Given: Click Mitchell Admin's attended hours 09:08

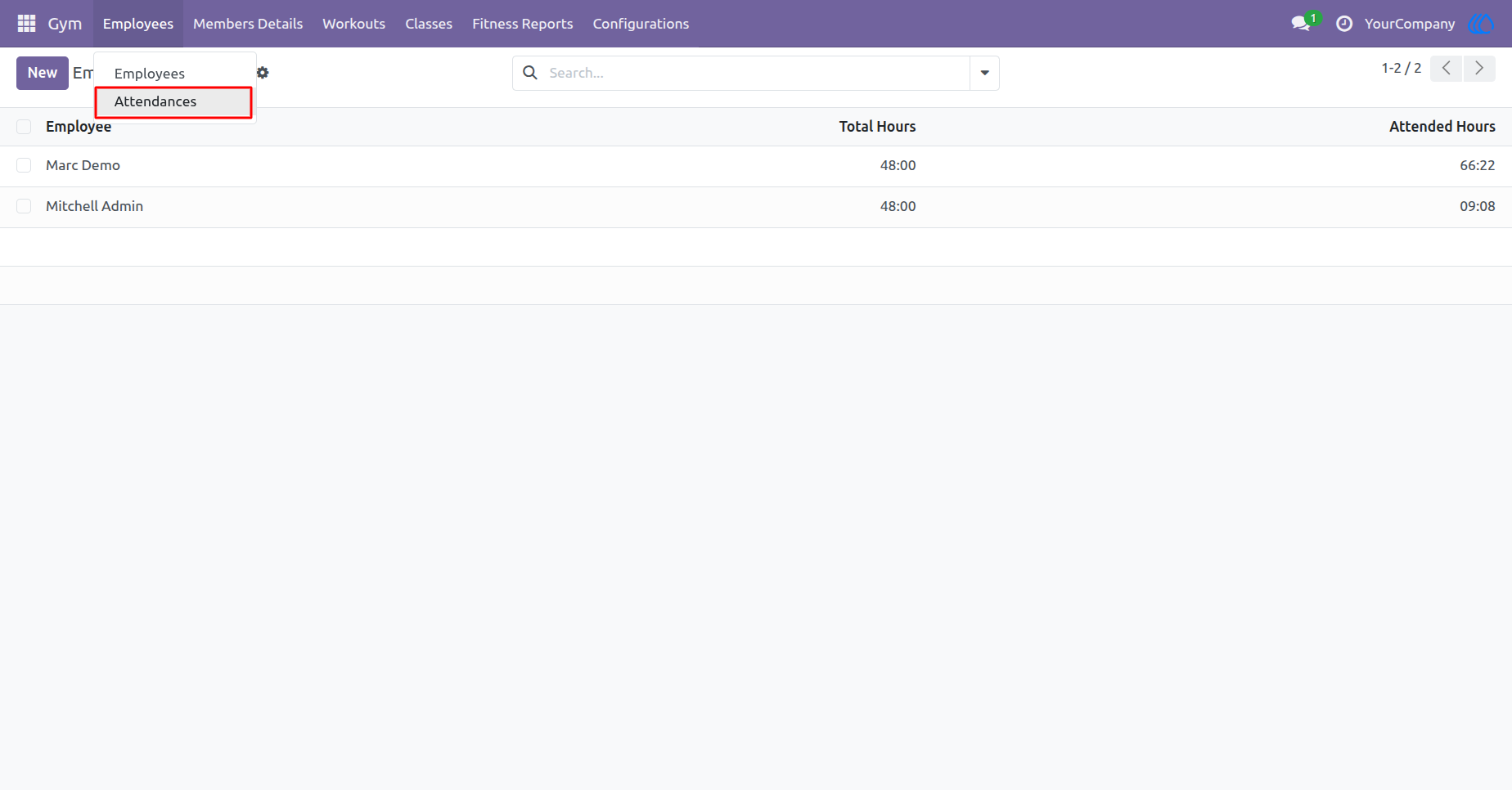Looking at the screenshot, I should (x=1477, y=206).
